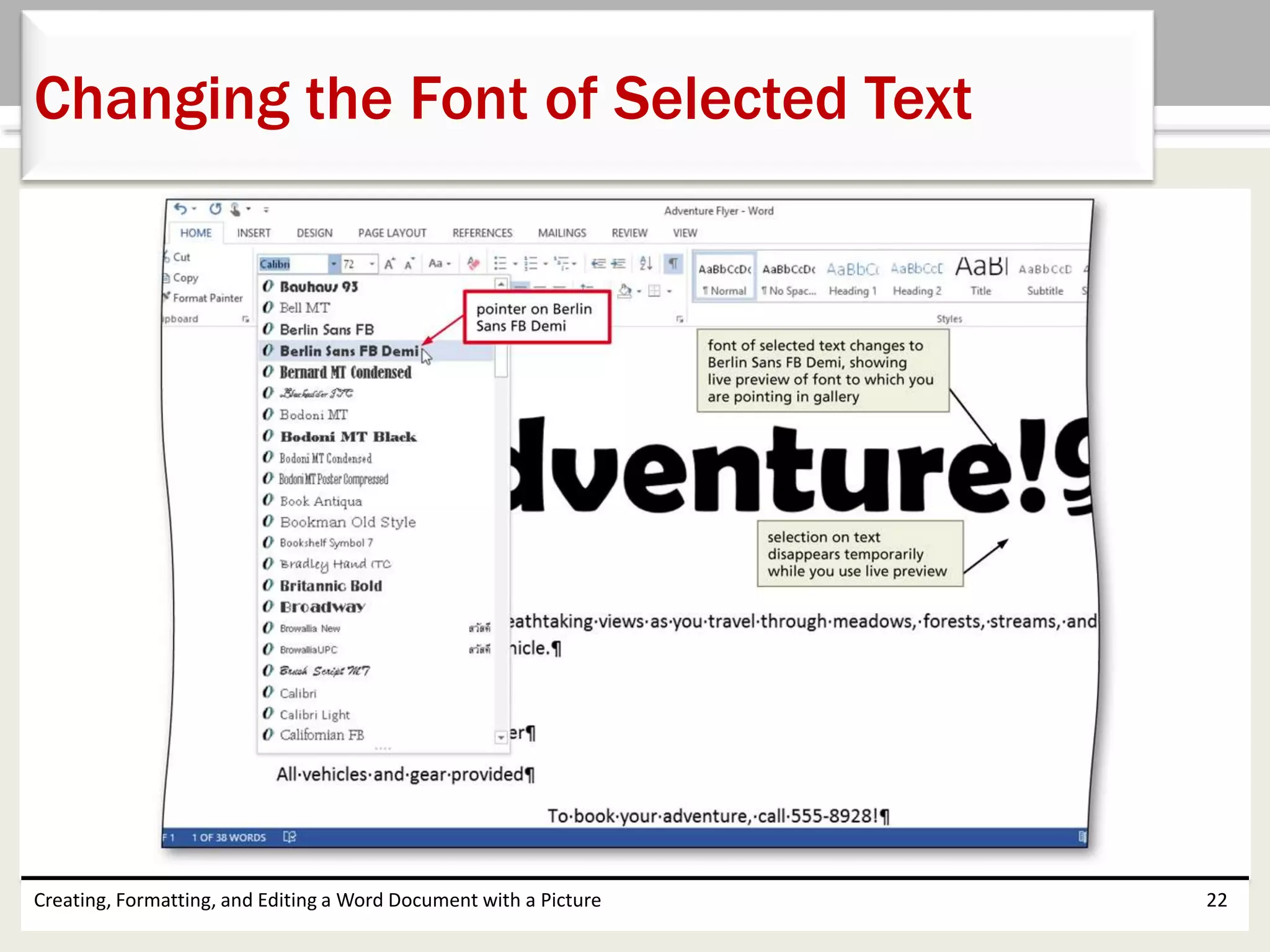
Task: Open the Bullets dropdown arrow
Action: 515,264
